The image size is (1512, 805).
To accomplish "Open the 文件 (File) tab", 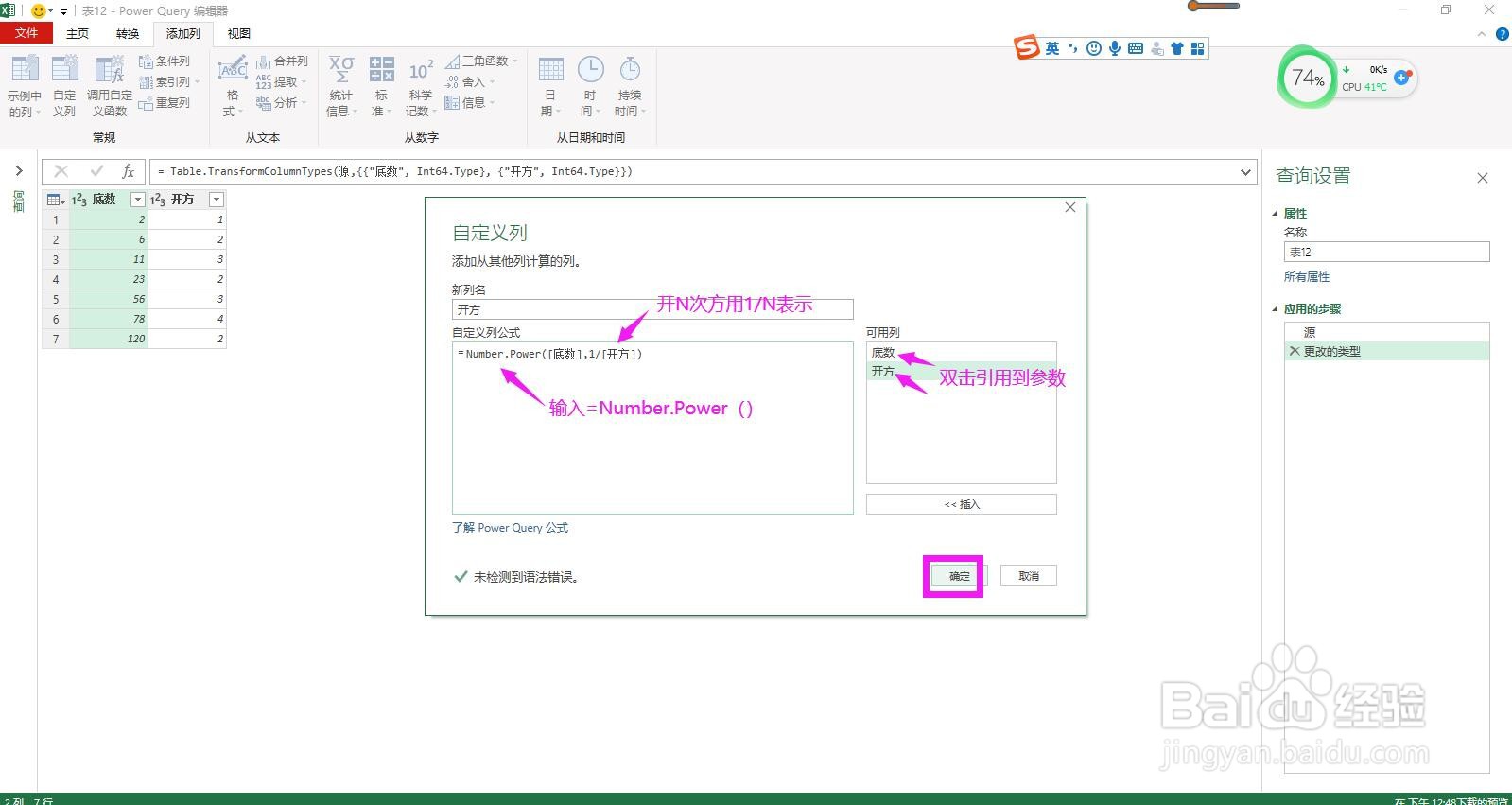I will 26,33.
